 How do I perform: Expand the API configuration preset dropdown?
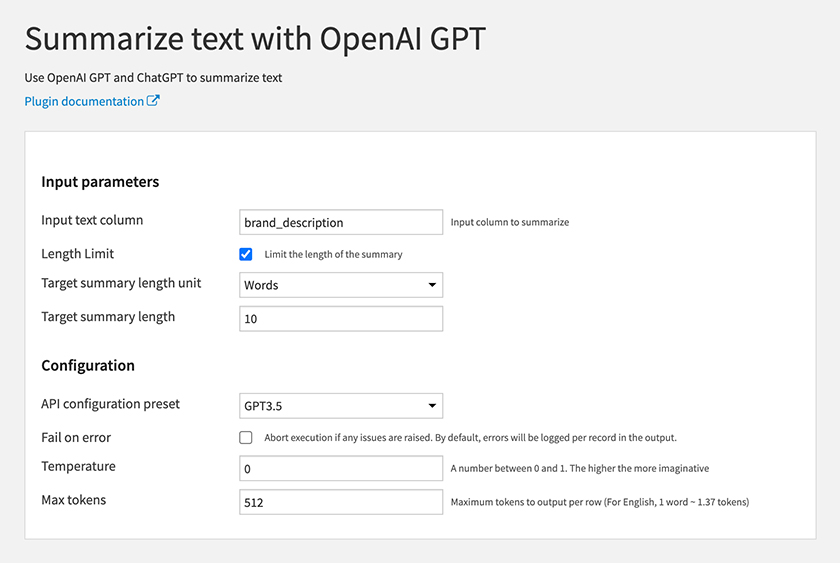pyautogui.click(x=341, y=406)
